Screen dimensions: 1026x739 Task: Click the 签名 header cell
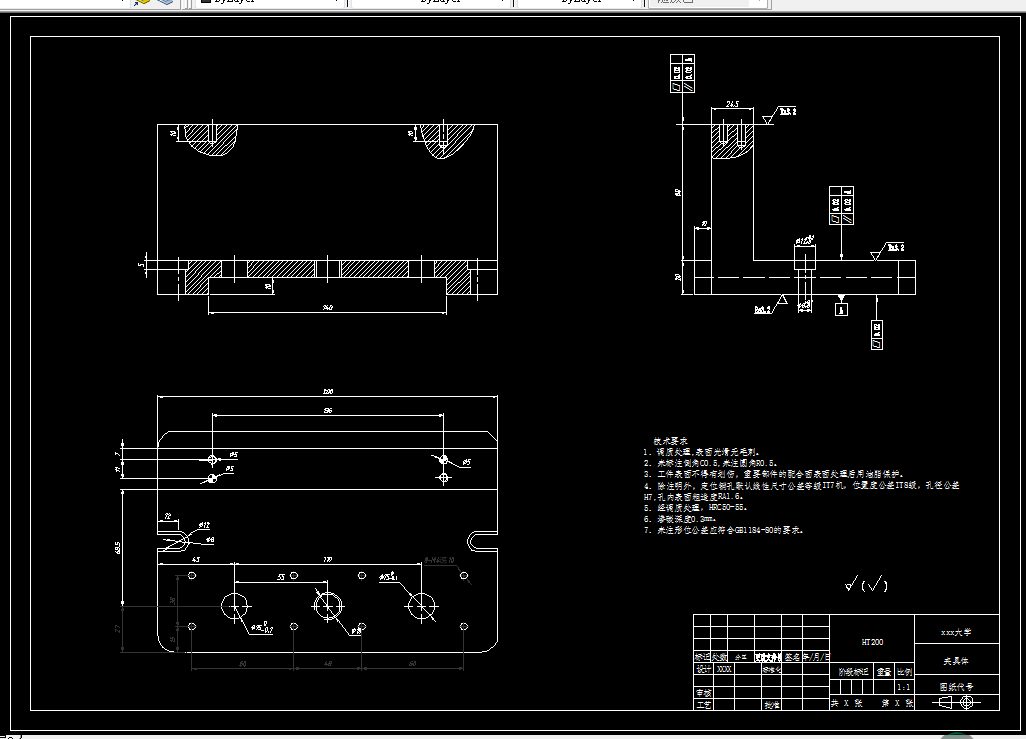tap(792, 657)
